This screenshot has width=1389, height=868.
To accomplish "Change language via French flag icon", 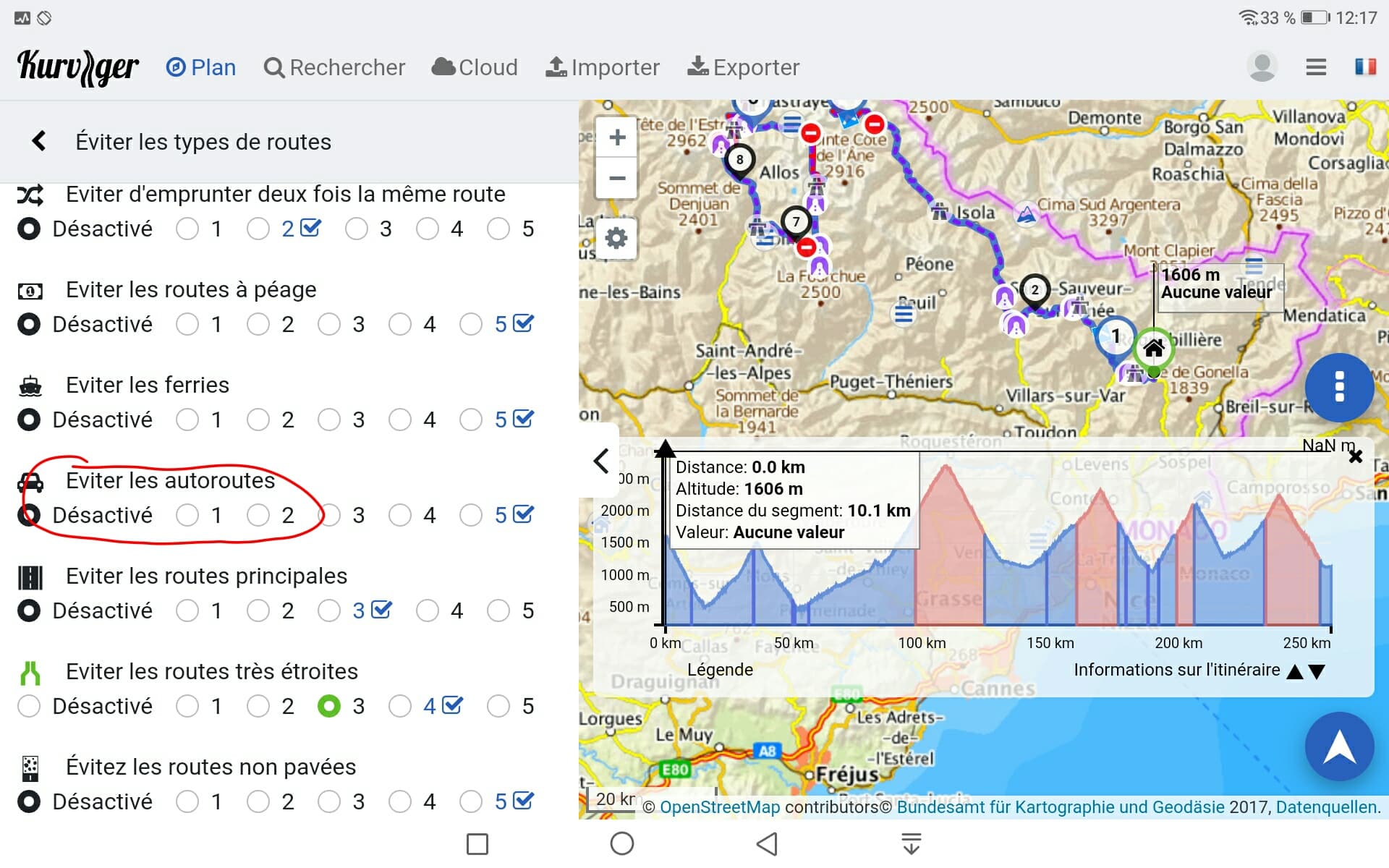I will click(1365, 67).
